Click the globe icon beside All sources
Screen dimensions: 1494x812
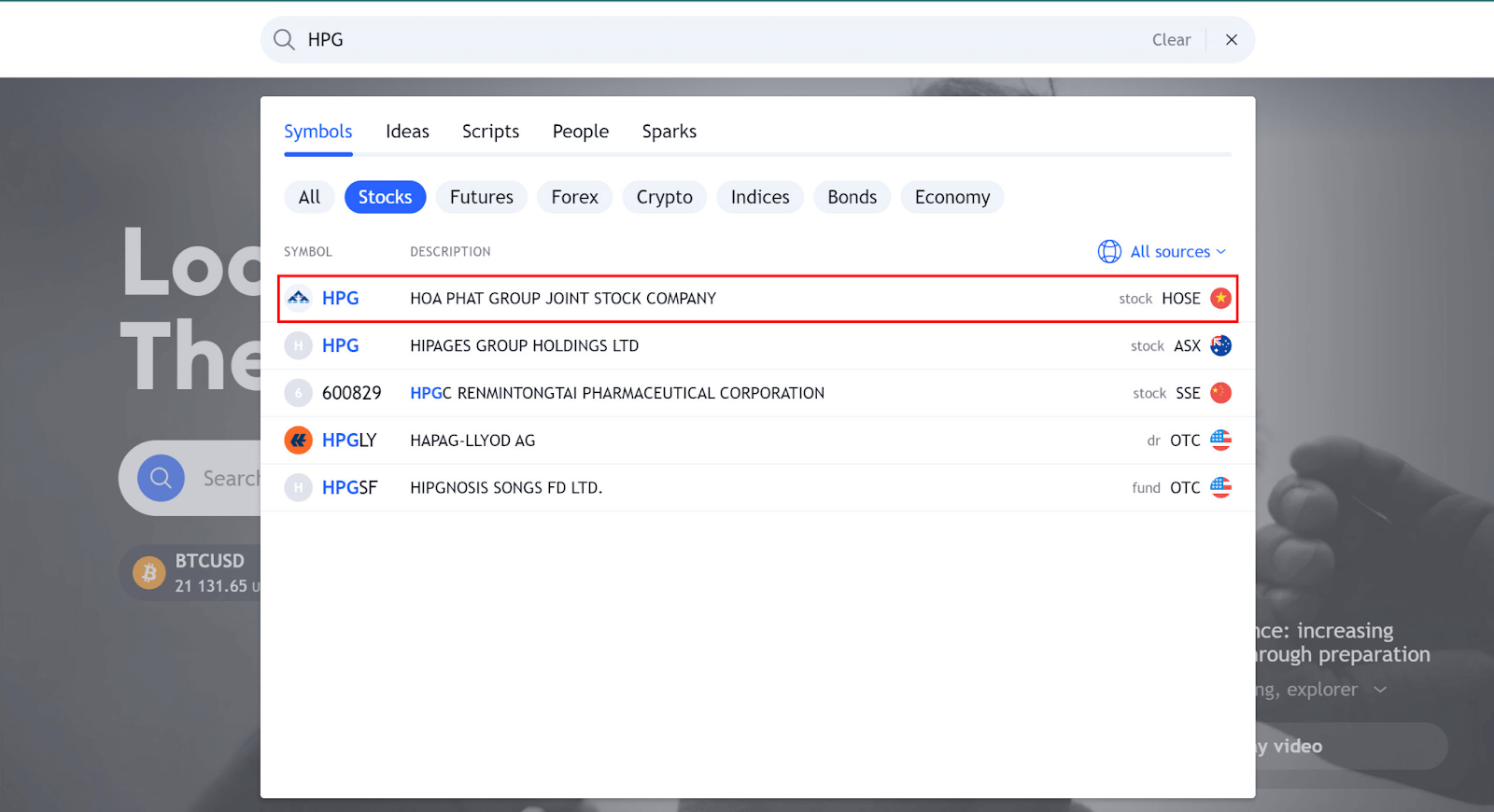(x=1109, y=252)
